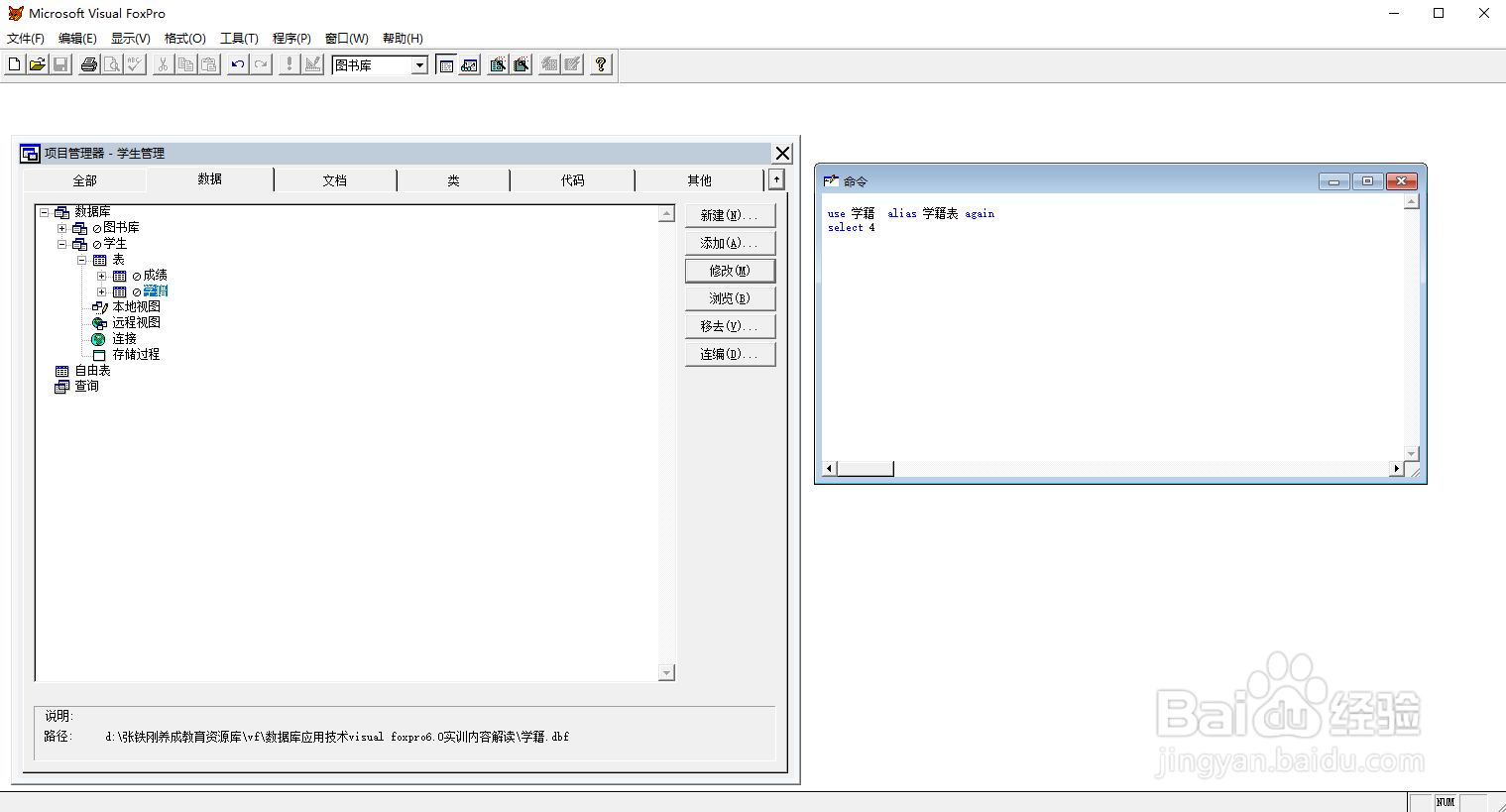1506x812 pixels.
Task: Cut with the scissors toolbar icon
Action: pos(164,64)
